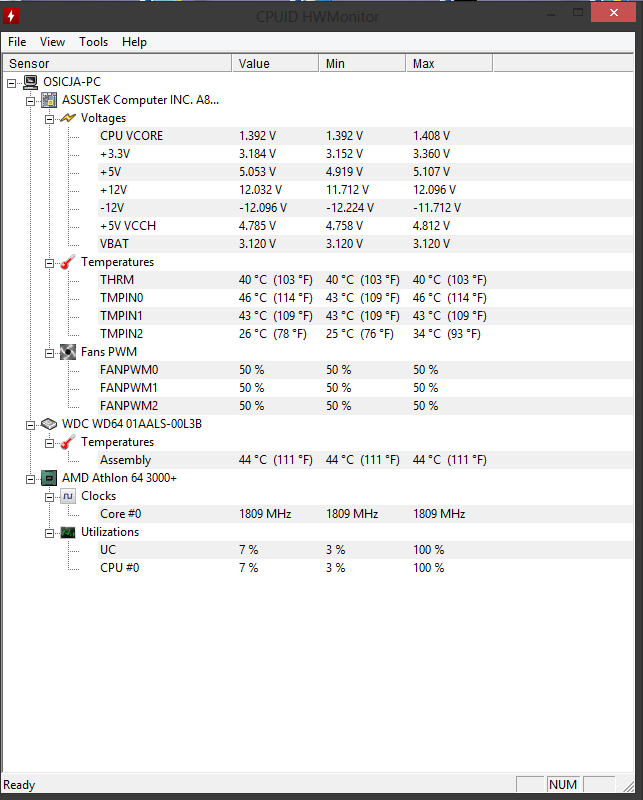Click the ASUSTeK motherboard icon

pyautogui.click(x=49, y=100)
